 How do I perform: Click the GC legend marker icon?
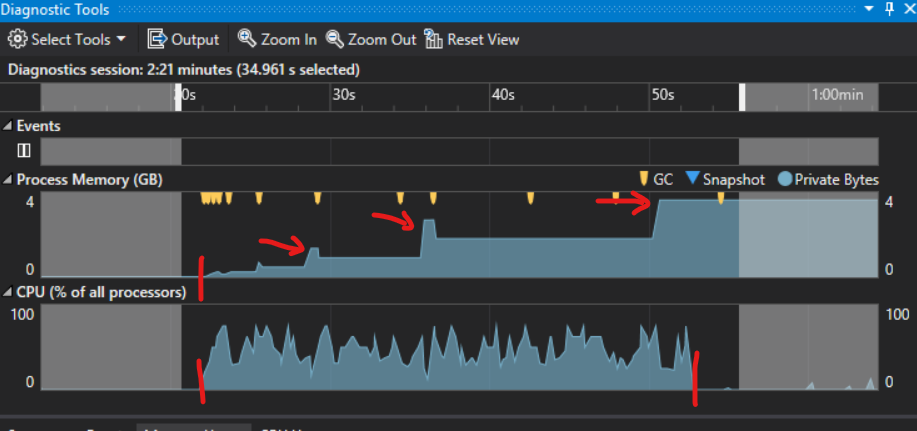[x=644, y=179]
